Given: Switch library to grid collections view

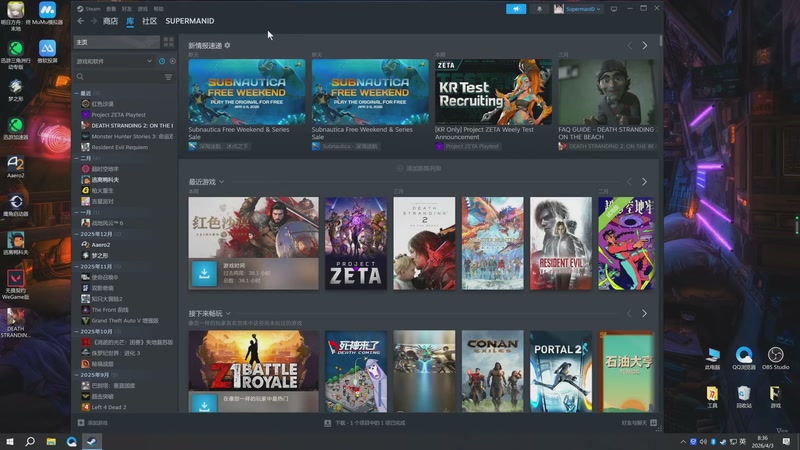Looking at the screenshot, I should pos(168,42).
